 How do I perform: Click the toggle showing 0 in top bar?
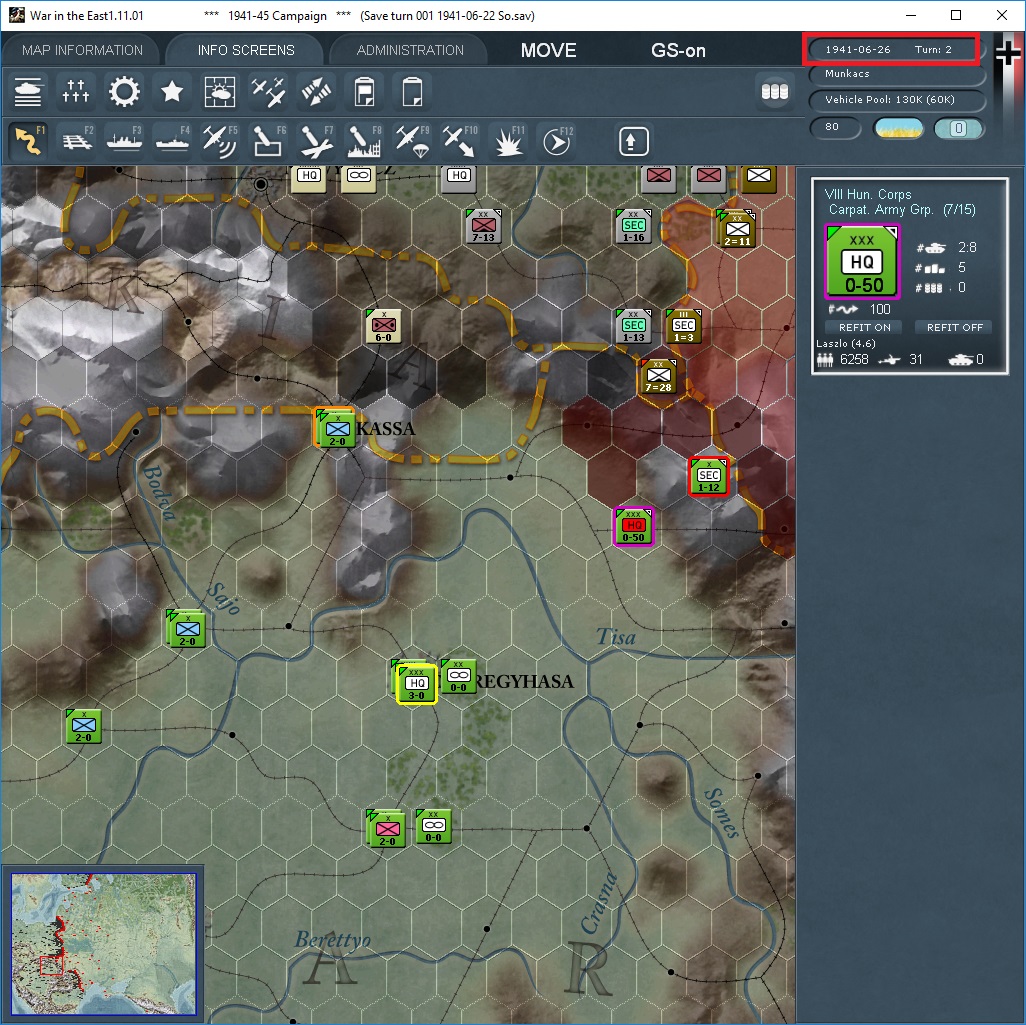959,128
